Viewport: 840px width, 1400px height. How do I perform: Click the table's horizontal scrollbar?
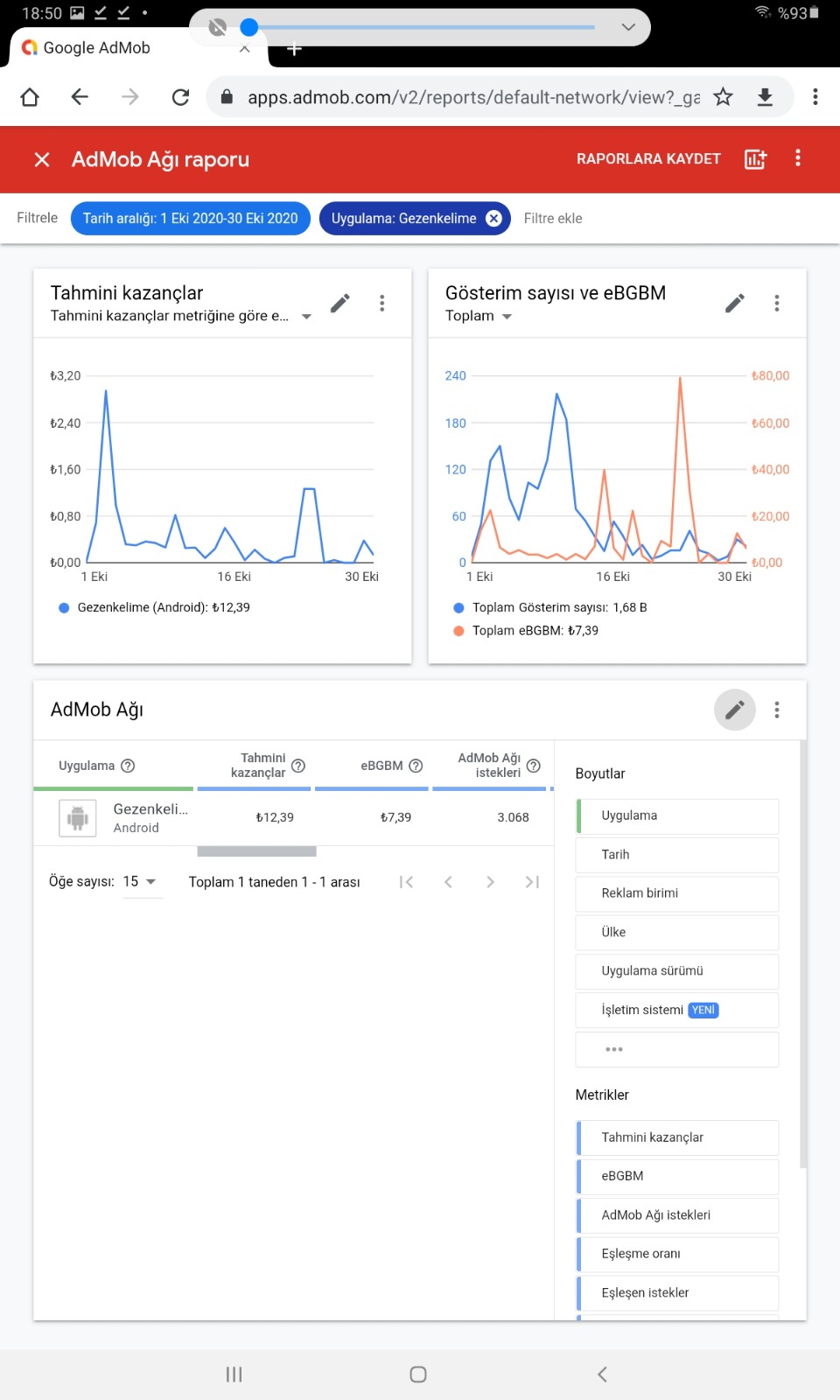[x=256, y=851]
